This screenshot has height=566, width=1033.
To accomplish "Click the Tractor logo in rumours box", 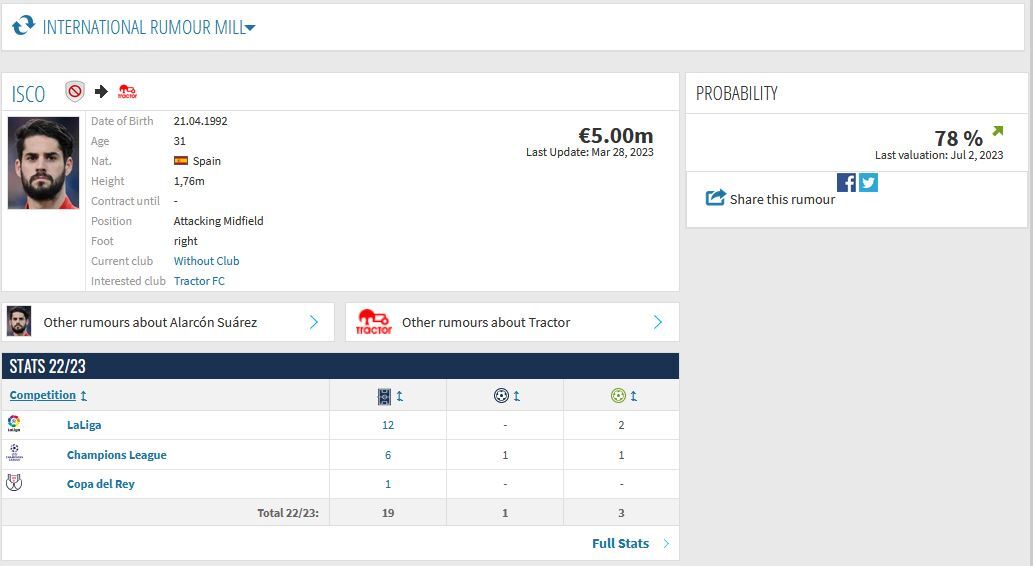I will pos(374,322).
